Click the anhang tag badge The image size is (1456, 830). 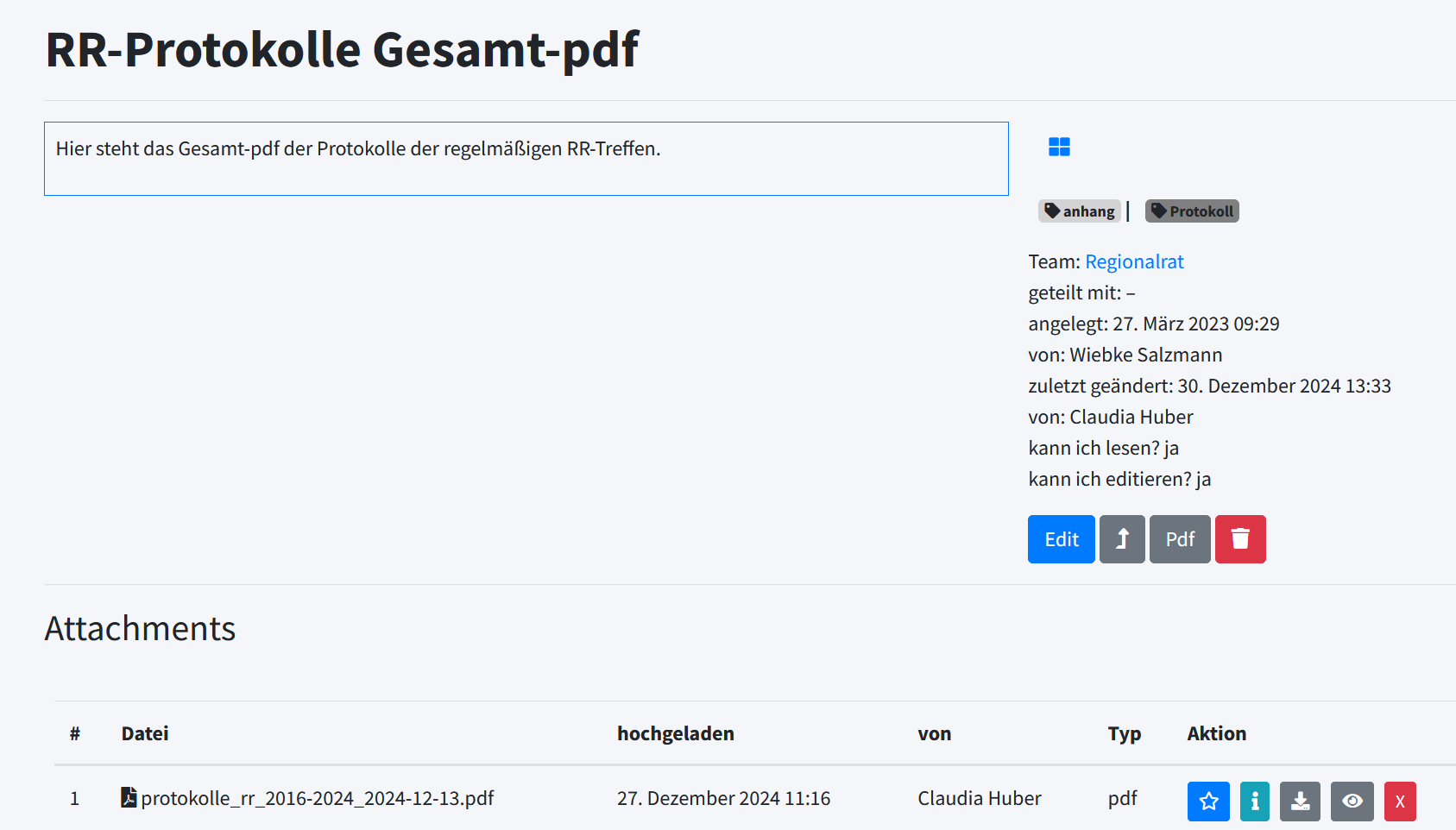pyautogui.click(x=1079, y=211)
